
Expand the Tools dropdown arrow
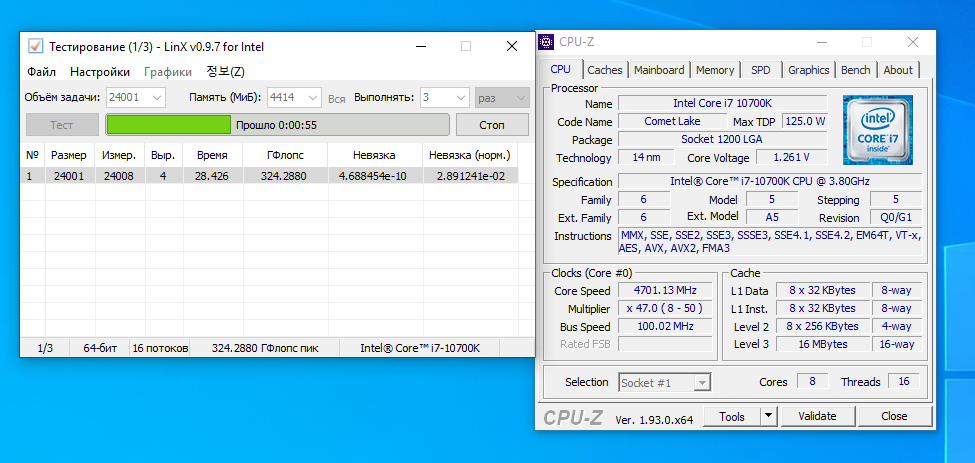769,416
